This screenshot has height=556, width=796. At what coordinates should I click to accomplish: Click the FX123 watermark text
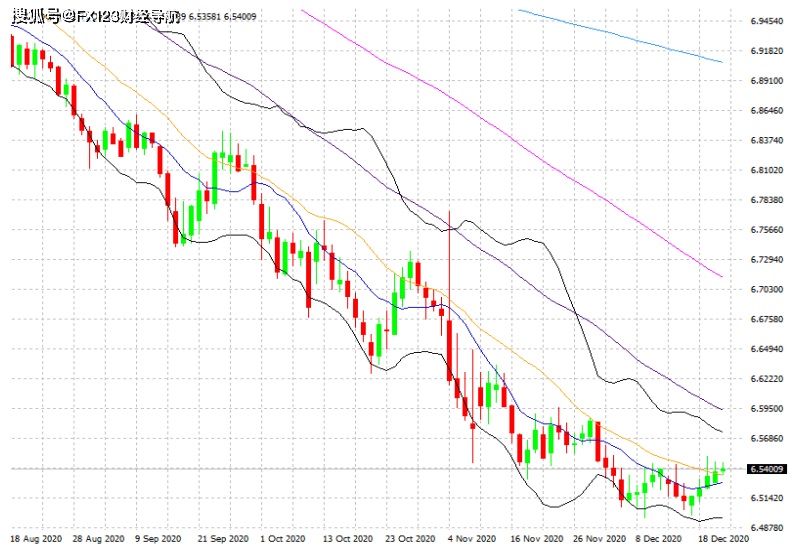(x=96, y=16)
